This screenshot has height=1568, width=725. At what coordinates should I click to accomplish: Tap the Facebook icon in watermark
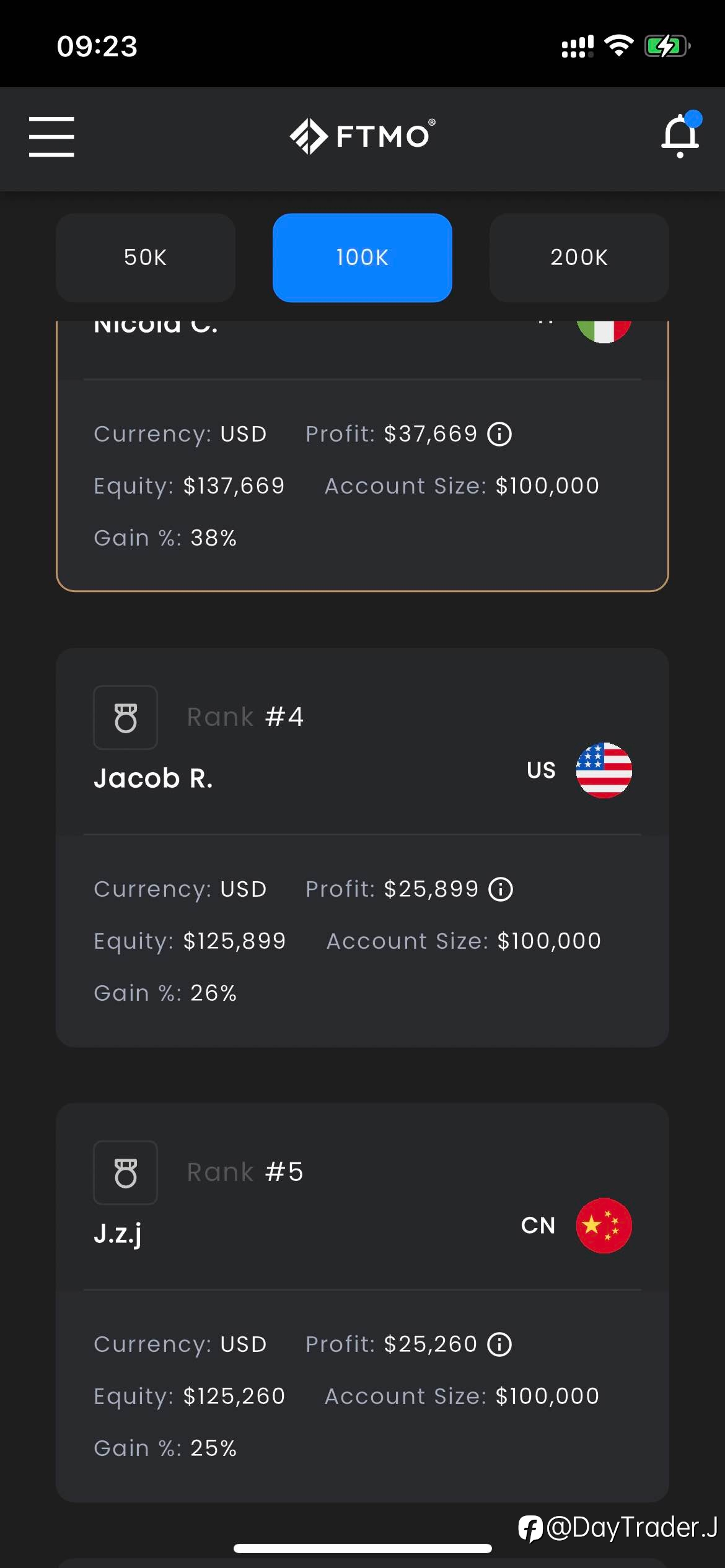[530, 1528]
